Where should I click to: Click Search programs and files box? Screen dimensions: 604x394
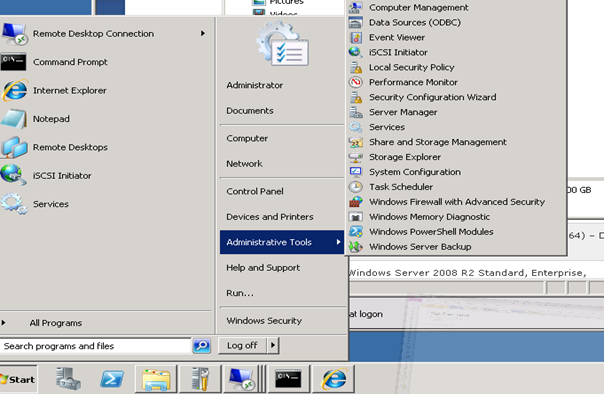click(x=96, y=345)
